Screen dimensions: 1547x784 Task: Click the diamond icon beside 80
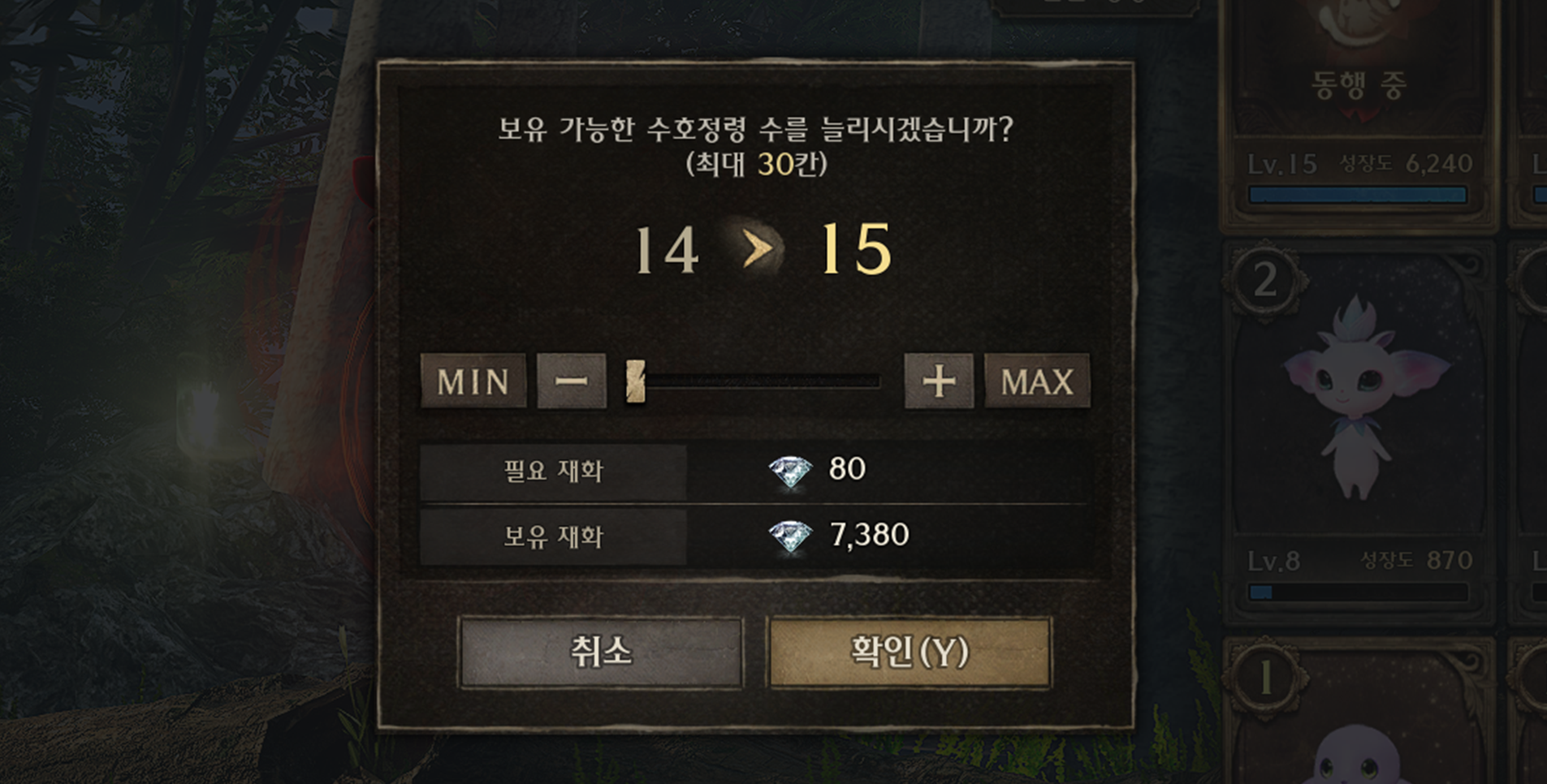(x=790, y=471)
